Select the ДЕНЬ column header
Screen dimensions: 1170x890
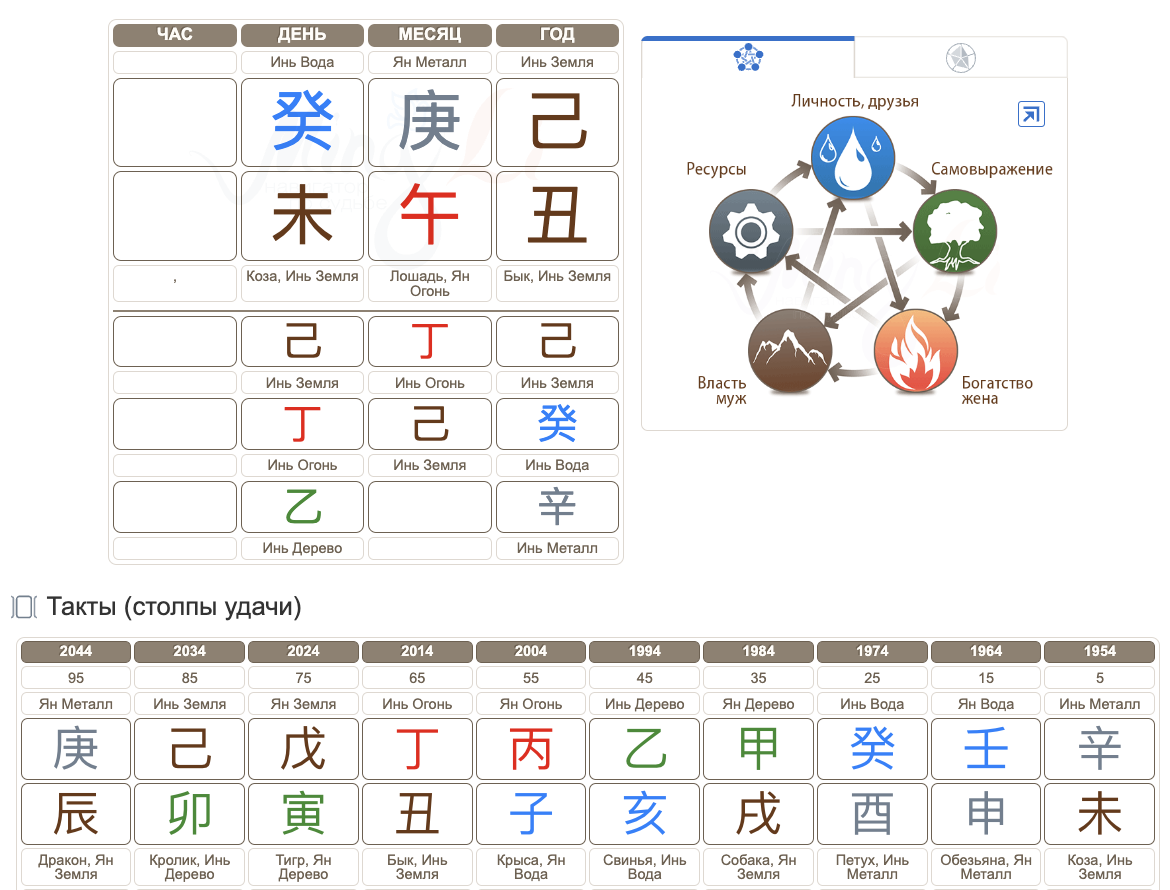pyautogui.click(x=302, y=35)
